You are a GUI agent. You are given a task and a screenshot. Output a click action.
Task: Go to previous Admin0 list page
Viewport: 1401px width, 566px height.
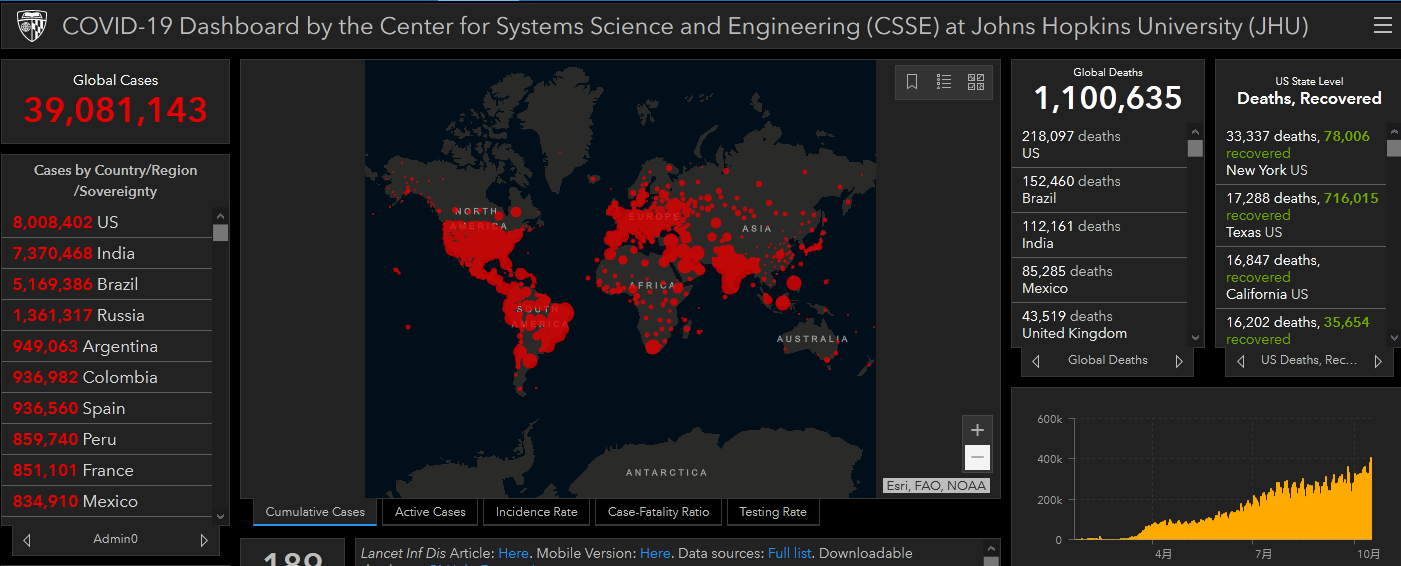(27, 540)
